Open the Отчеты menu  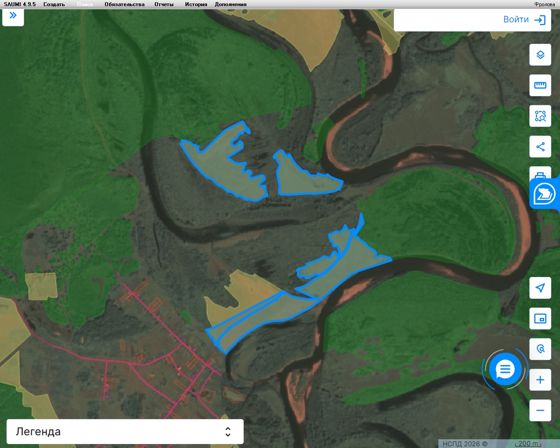pyautogui.click(x=164, y=4)
